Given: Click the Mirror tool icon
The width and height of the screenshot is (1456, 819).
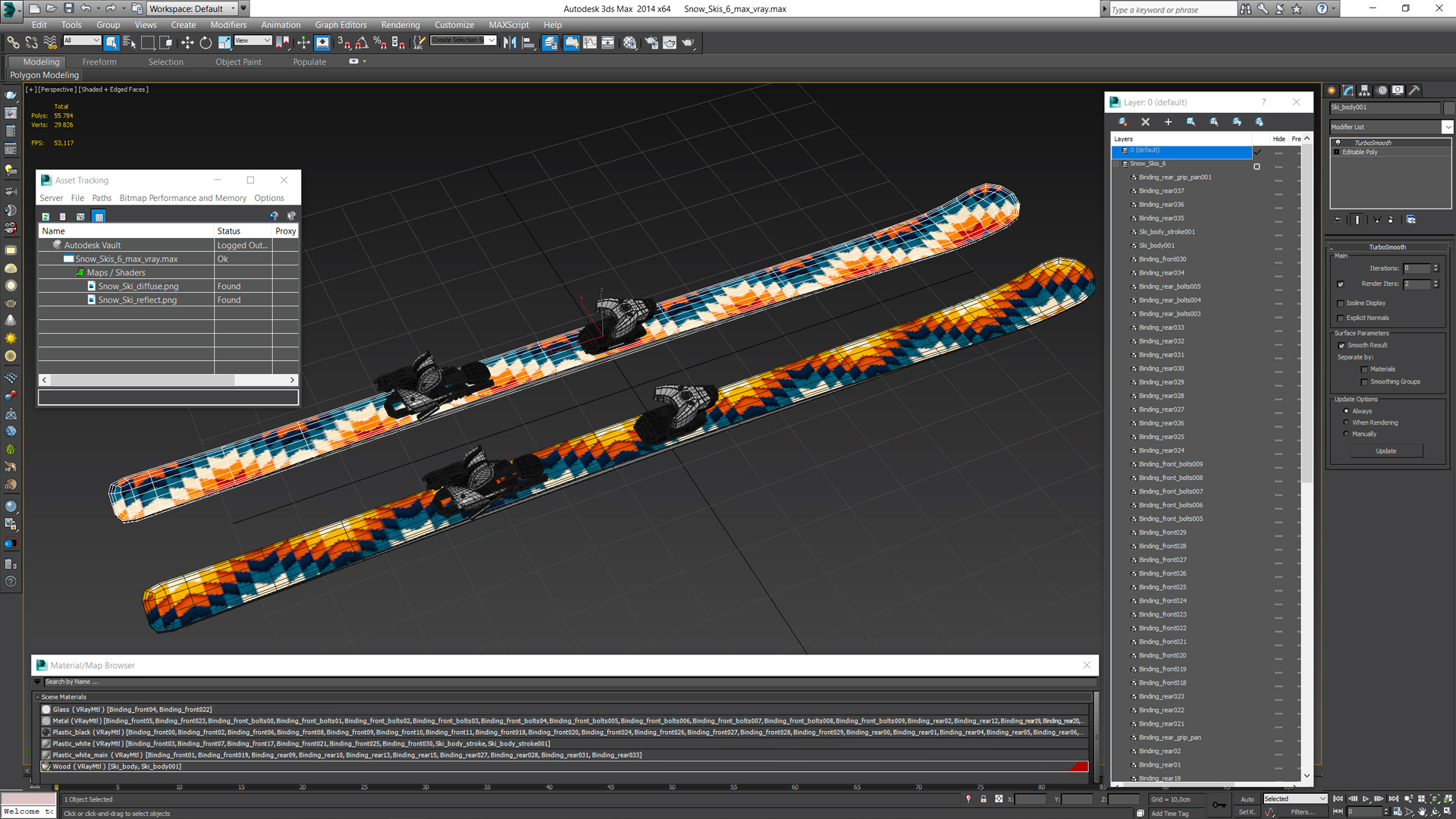Looking at the screenshot, I should [510, 42].
